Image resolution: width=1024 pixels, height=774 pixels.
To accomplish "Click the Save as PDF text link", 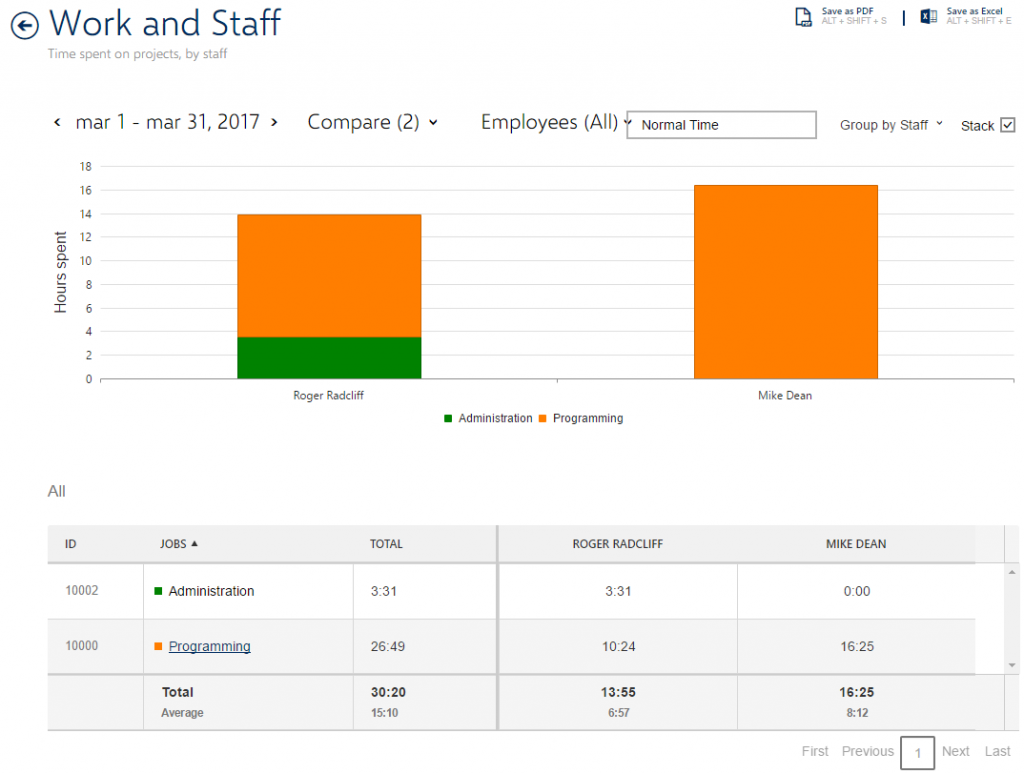I will [x=847, y=11].
